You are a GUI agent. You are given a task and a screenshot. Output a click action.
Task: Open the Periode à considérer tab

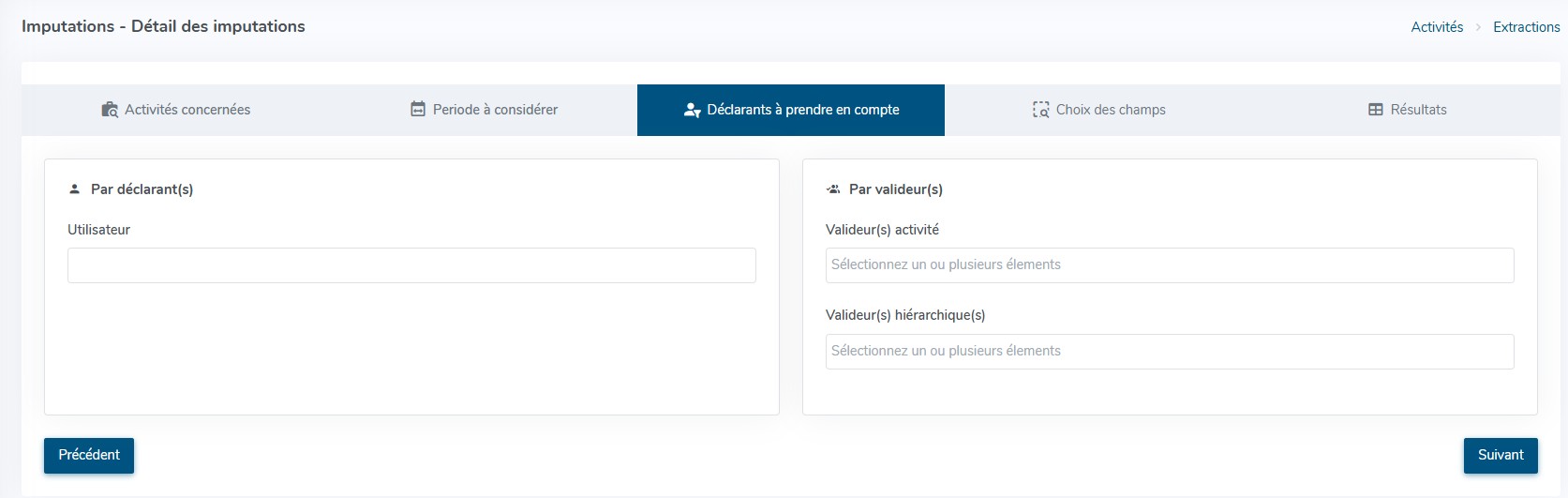coord(495,110)
